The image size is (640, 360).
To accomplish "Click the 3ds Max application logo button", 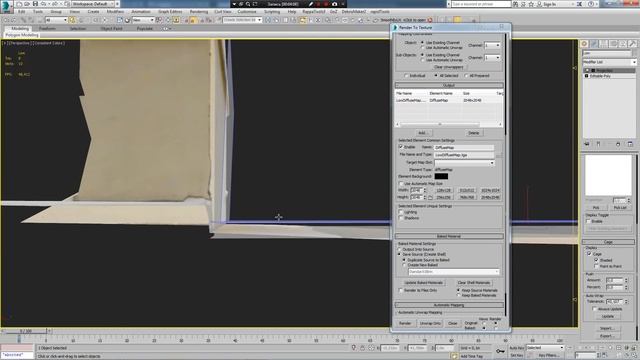I will point(6,6).
